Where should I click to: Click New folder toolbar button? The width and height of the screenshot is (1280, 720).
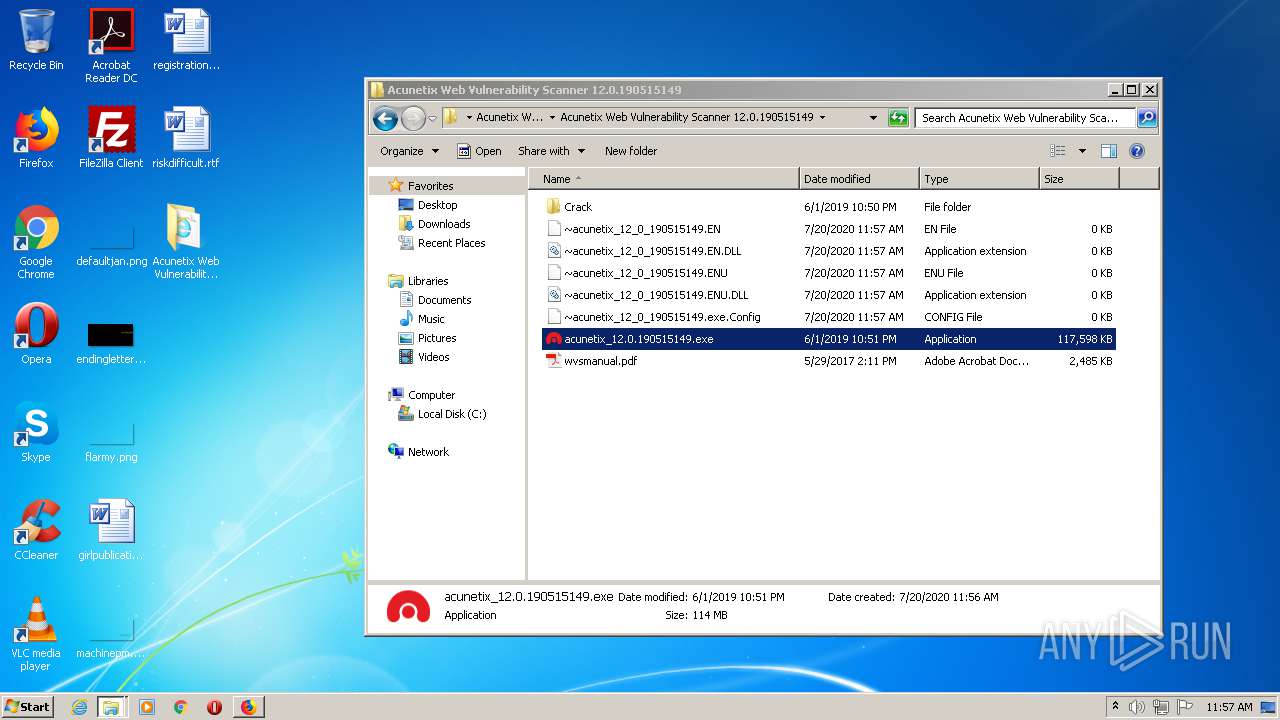(x=631, y=151)
